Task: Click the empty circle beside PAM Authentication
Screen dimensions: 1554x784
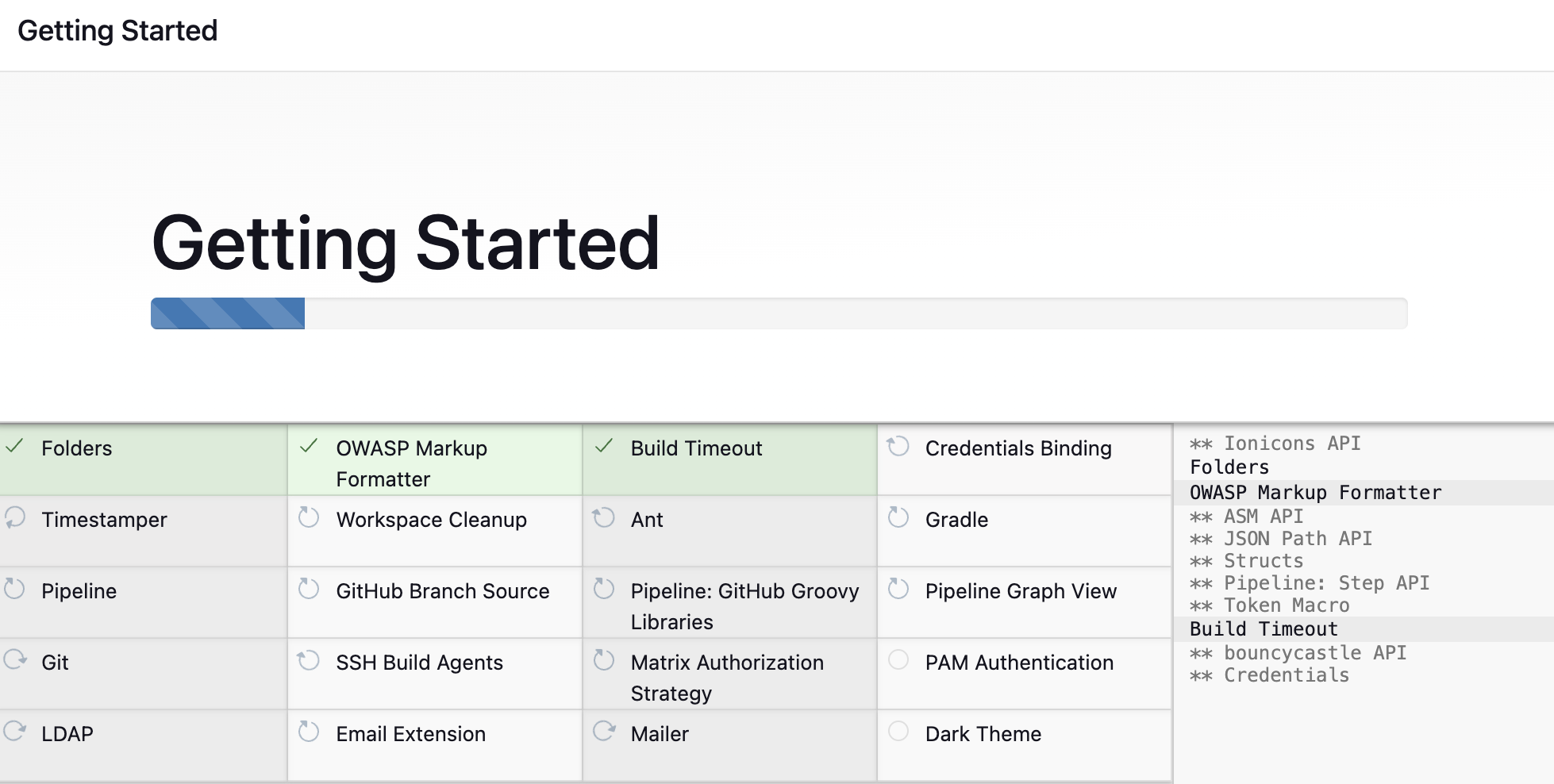Action: [x=898, y=660]
